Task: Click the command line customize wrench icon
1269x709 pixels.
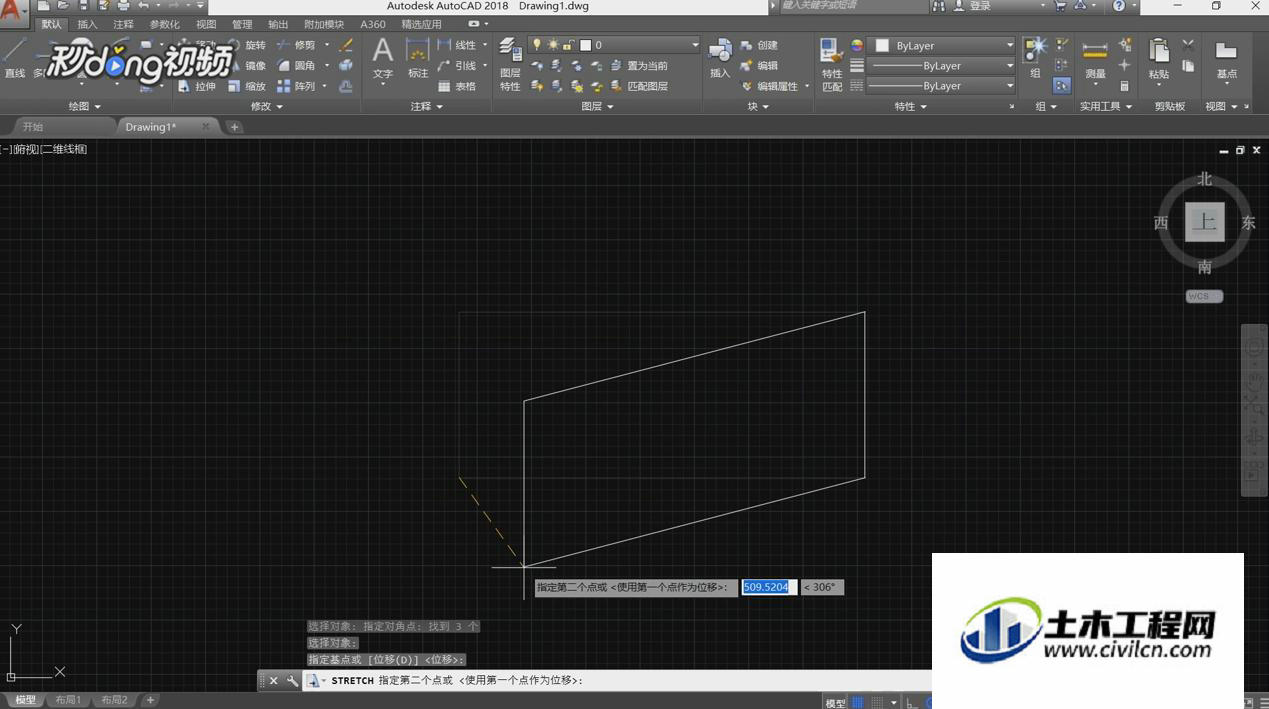Action: click(292, 680)
